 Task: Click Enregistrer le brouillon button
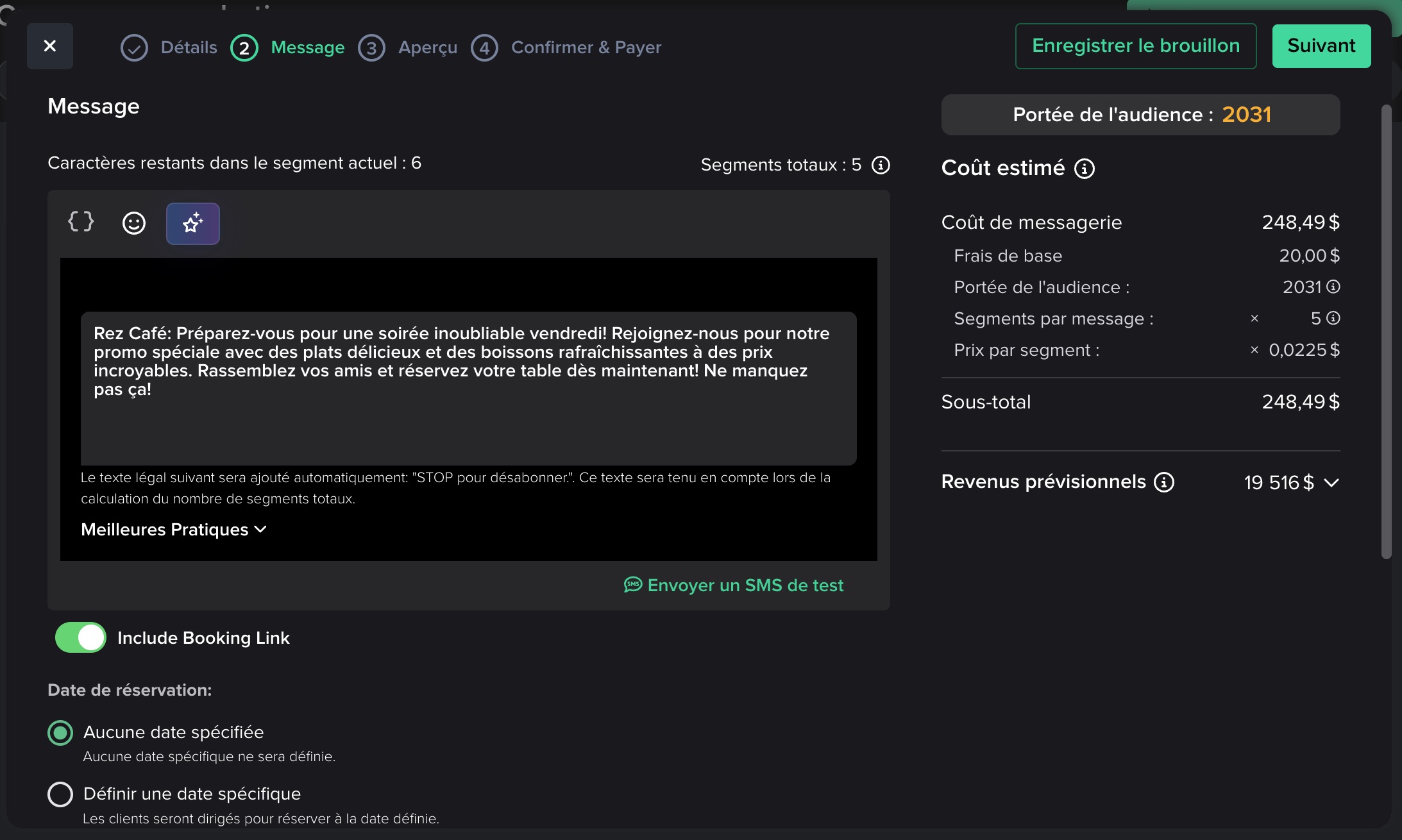[1135, 46]
